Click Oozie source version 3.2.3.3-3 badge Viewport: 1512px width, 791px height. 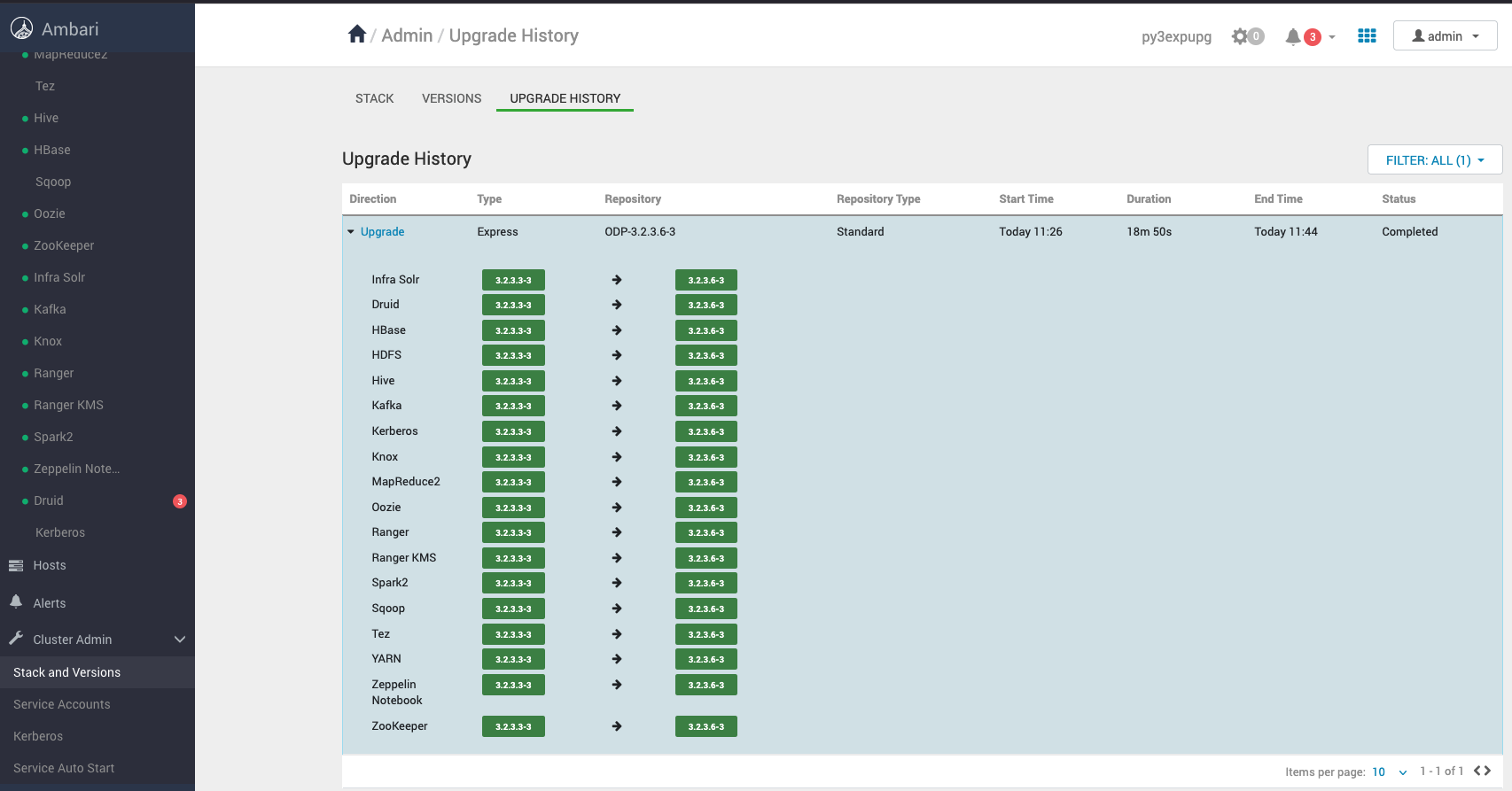click(513, 508)
